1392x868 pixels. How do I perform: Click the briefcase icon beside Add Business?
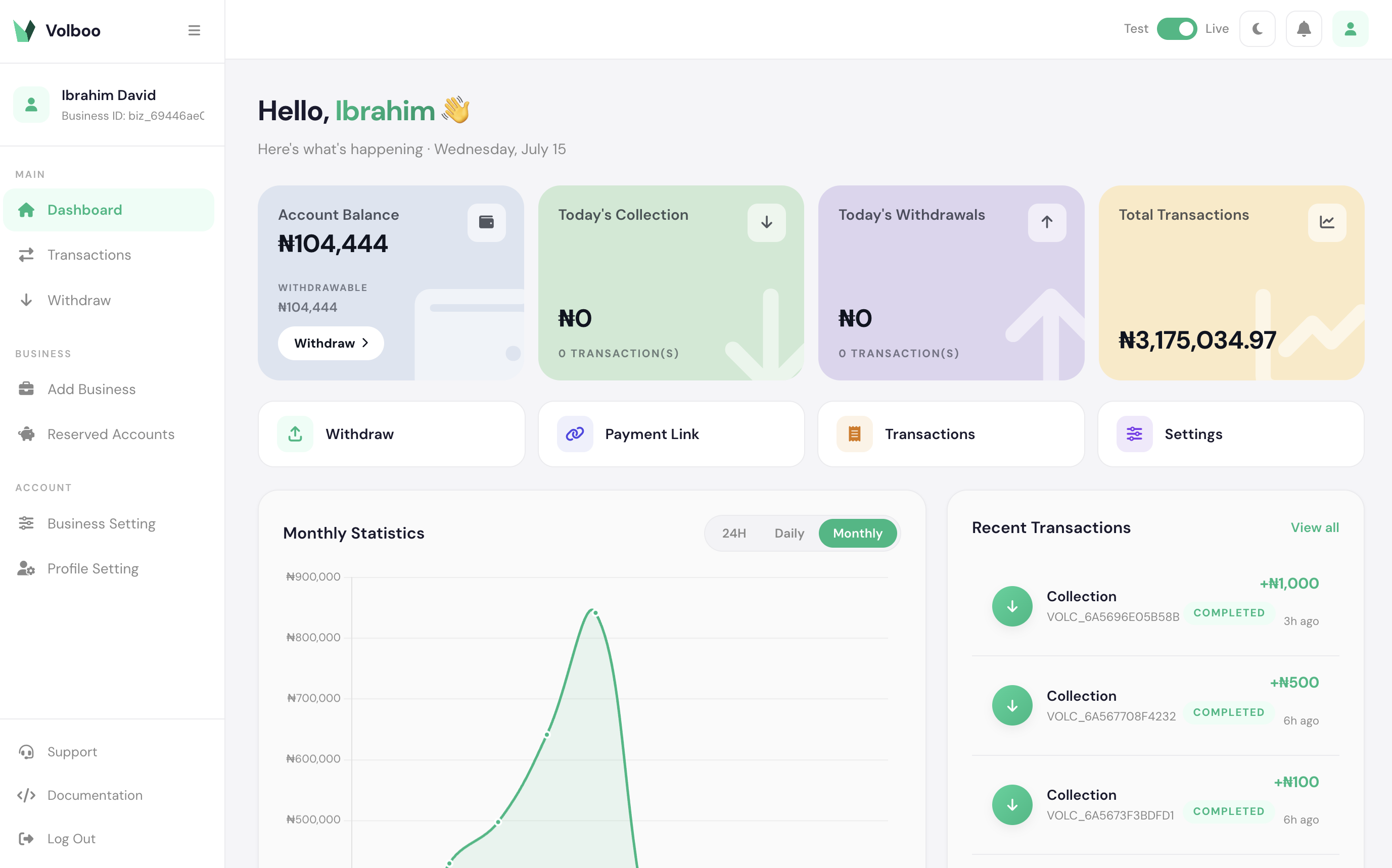[x=26, y=389]
